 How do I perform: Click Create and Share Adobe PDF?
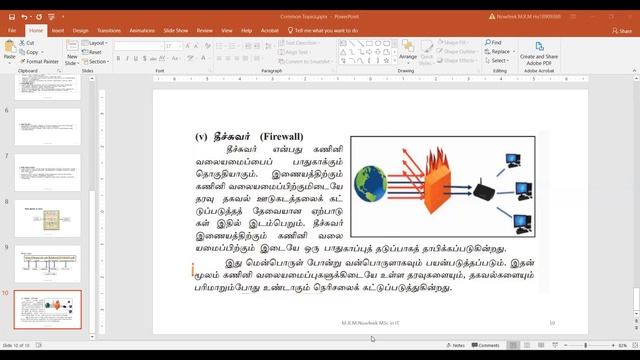[539, 53]
